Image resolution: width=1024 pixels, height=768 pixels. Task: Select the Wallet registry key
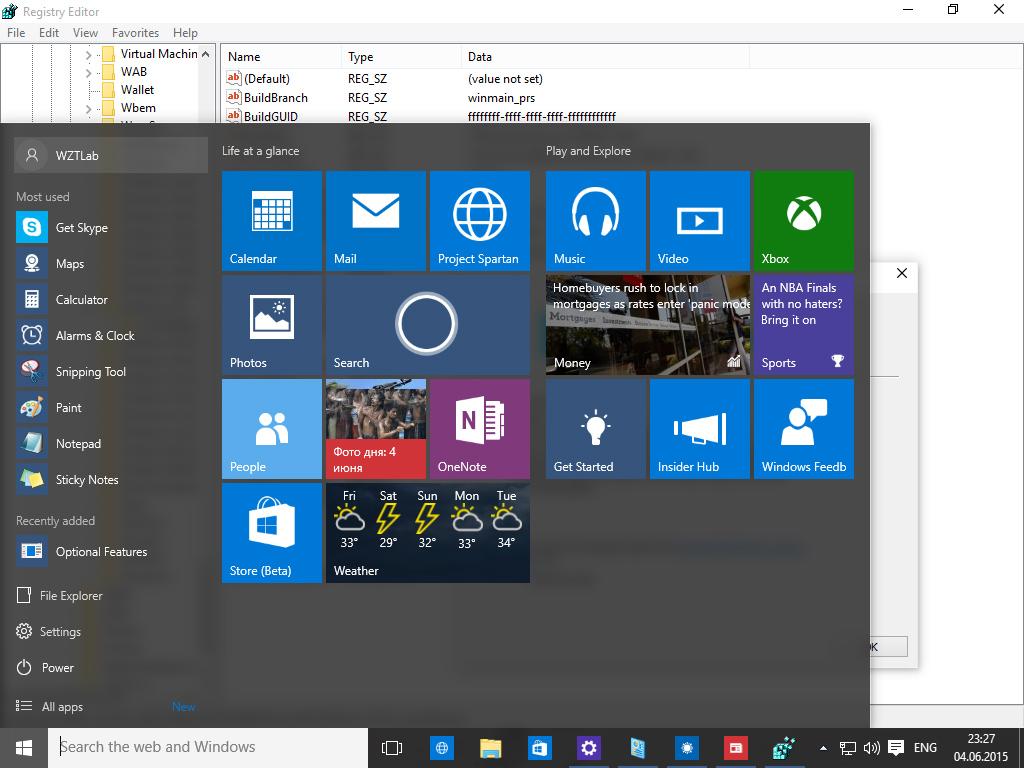137,90
